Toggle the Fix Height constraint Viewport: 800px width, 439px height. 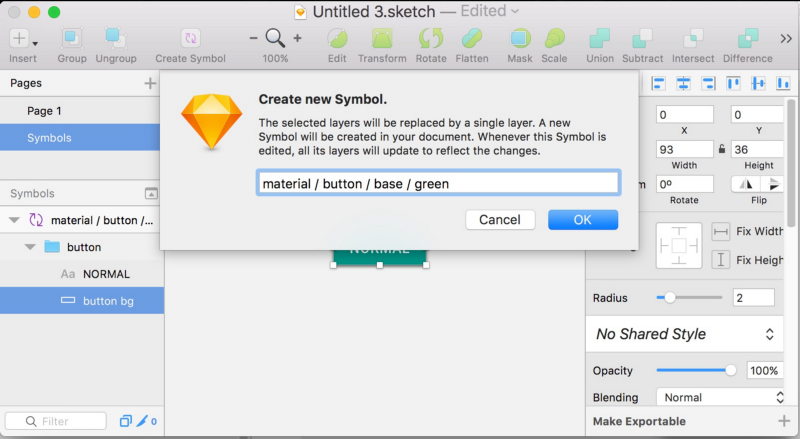(721, 260)
